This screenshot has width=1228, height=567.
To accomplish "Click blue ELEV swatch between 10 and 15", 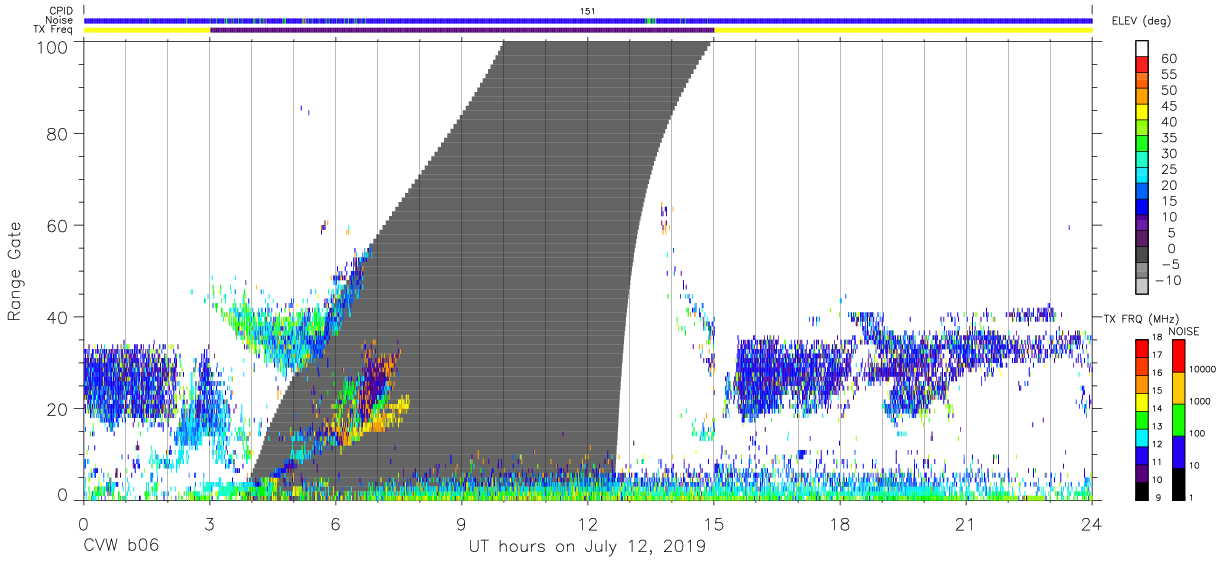I will [1141, 208].
